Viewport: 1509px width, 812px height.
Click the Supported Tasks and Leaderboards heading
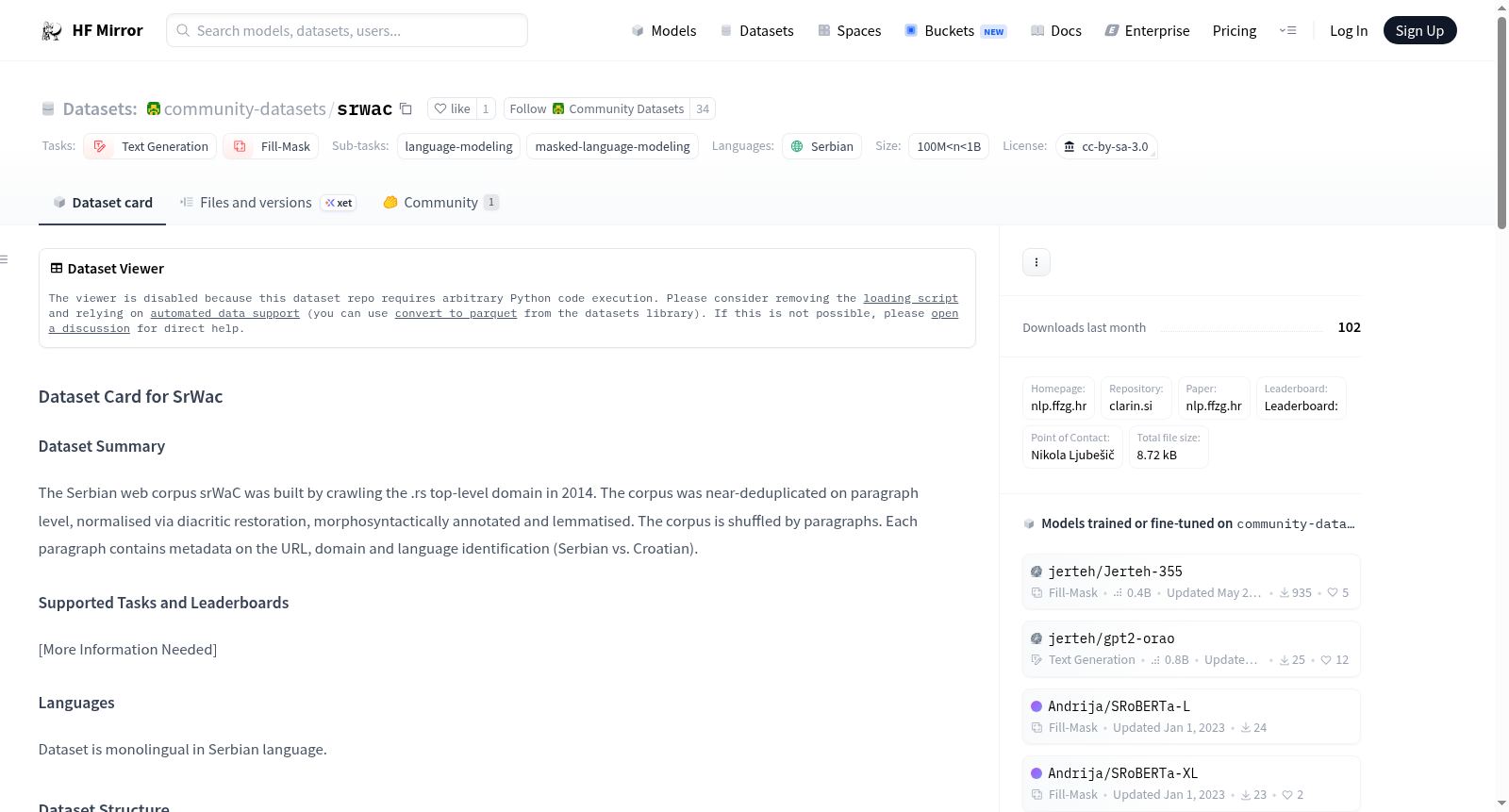click(164, 603)
